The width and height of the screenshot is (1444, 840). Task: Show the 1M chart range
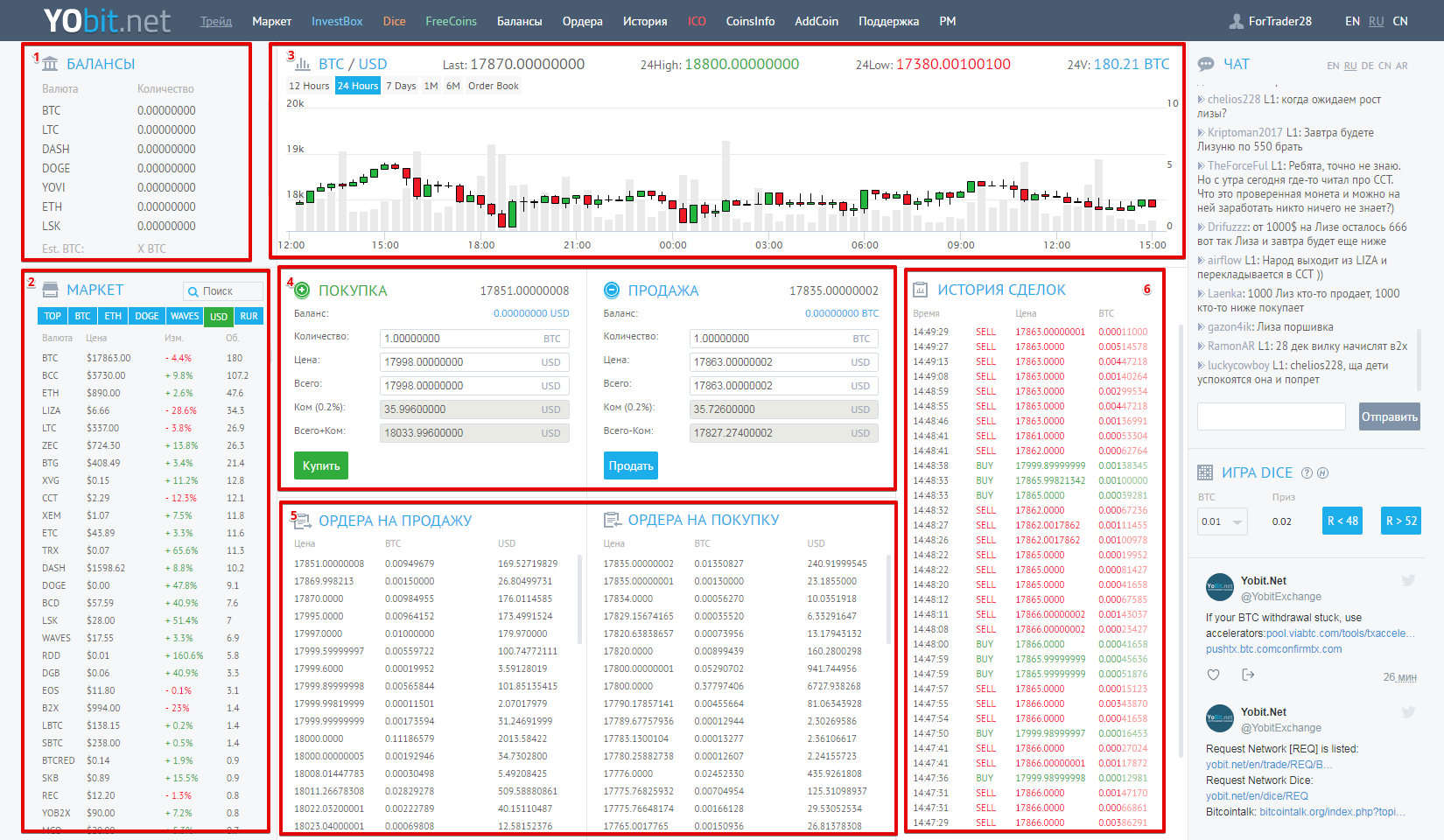pos(431,86)
